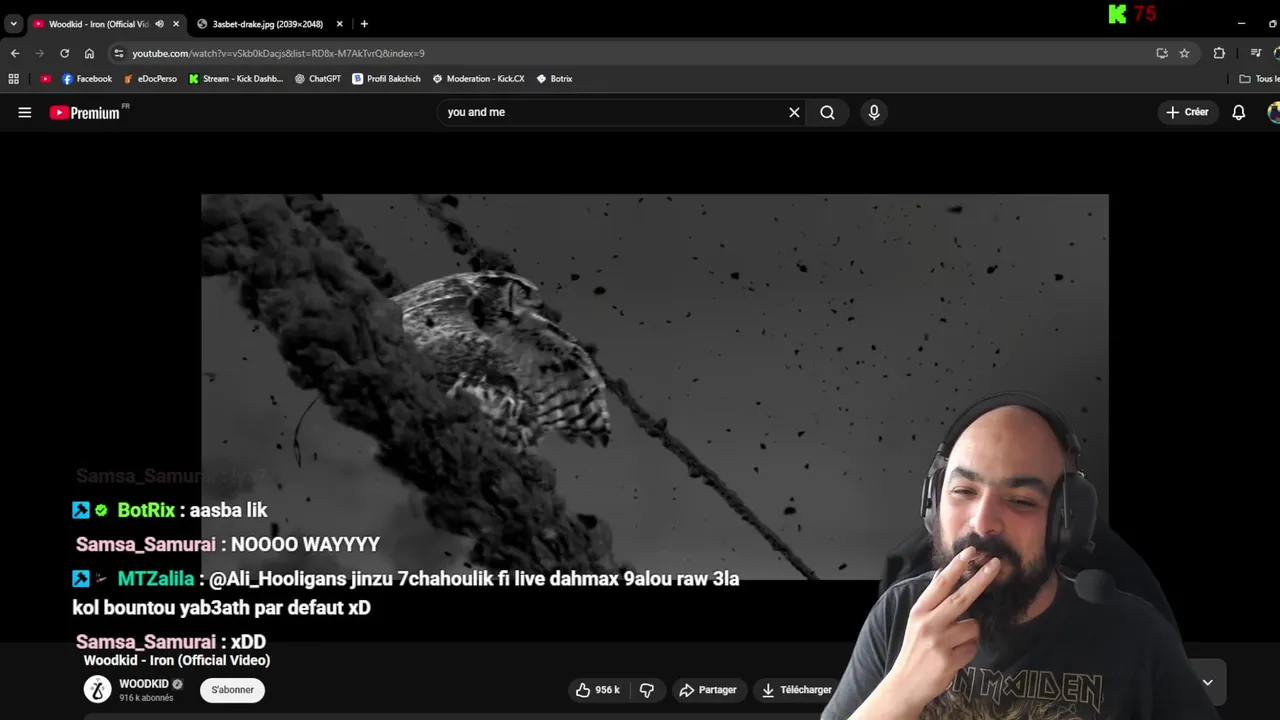This screenshot has width=1280, height=720.
Task: Open the Profil Bakchich bookmark
Action: (x=386, y=79)
